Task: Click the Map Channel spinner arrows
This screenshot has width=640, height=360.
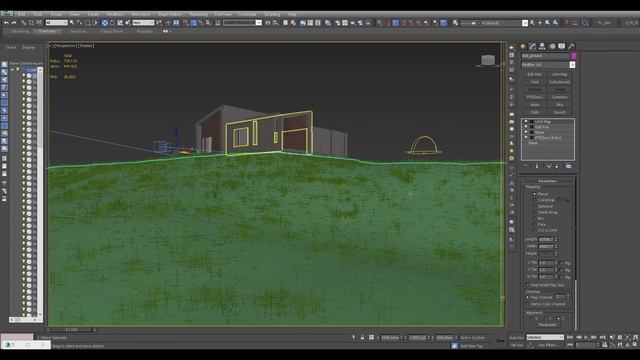Action: (x=568, y=297)
